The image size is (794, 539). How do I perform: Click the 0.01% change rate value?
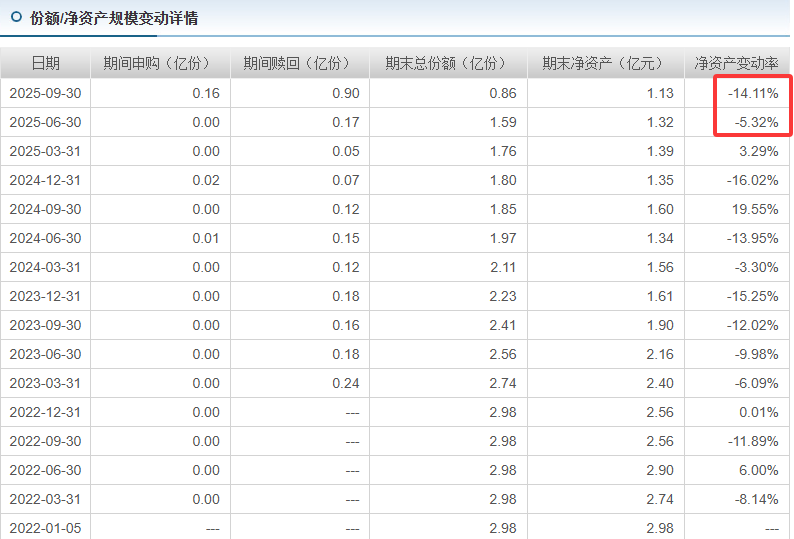click(759, 412)
